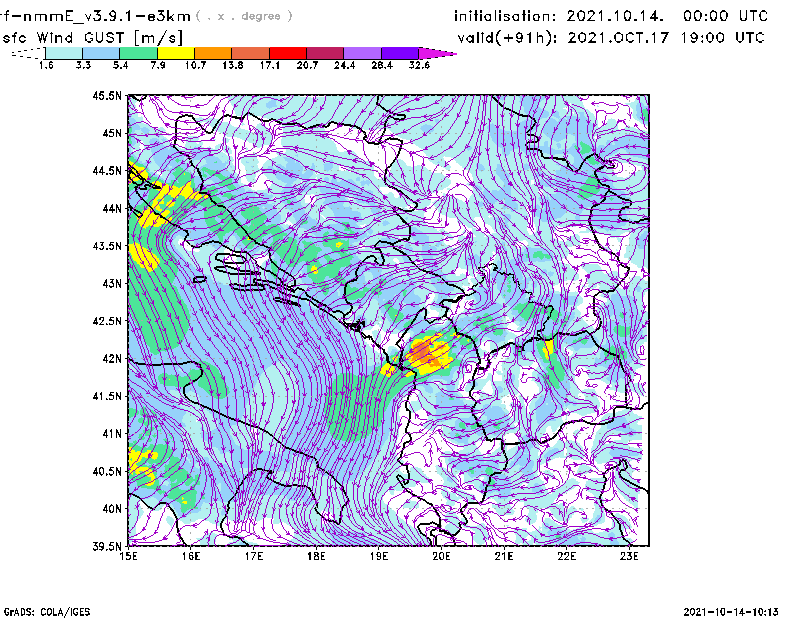This screenshot has height=618, width=800.
Task: Click the "45N" latitude label
Action: [x=112, y=133]
